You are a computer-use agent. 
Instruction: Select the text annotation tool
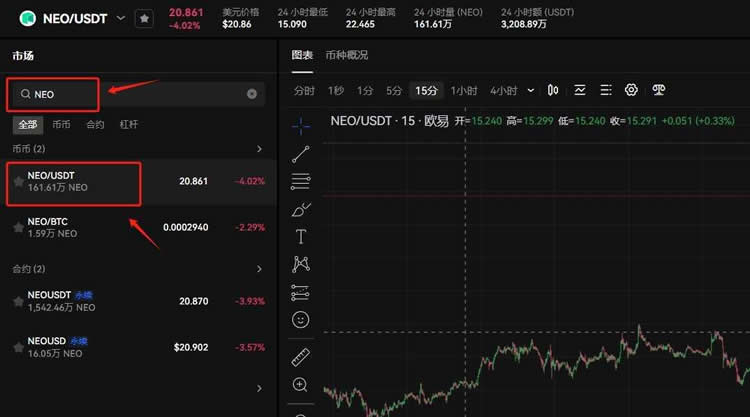(x=300, y=237)
